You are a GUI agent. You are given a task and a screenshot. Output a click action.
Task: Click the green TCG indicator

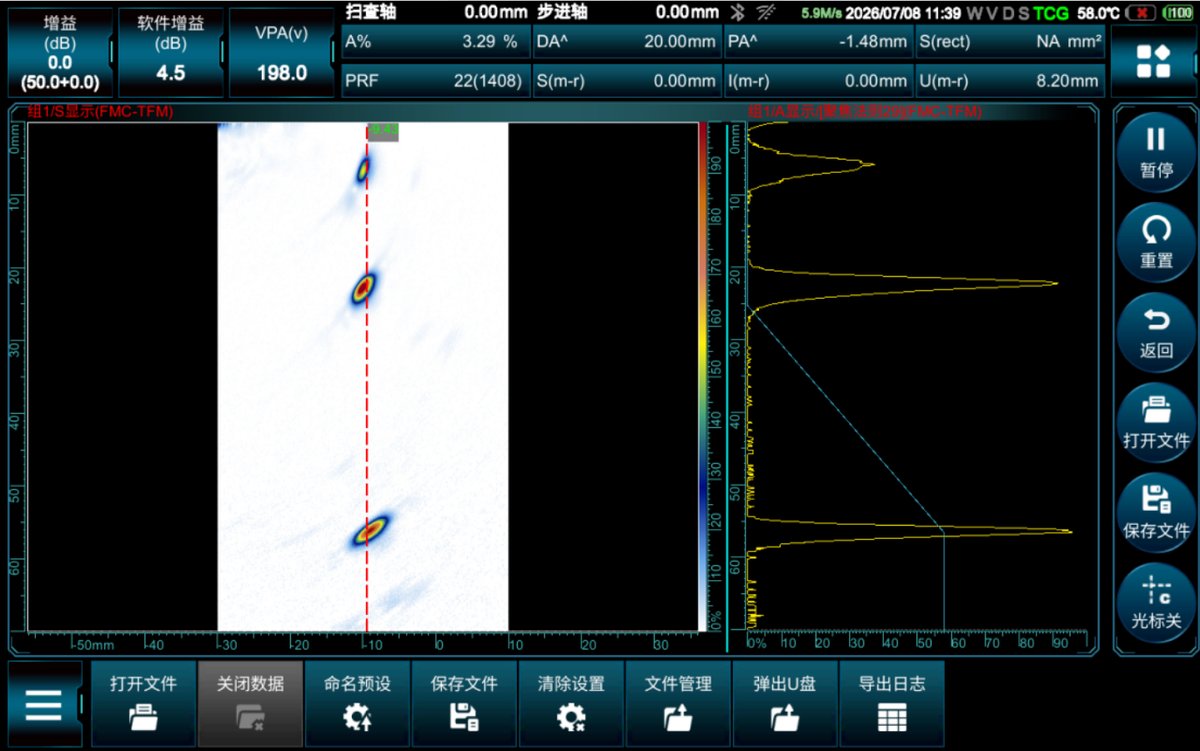1051,14
